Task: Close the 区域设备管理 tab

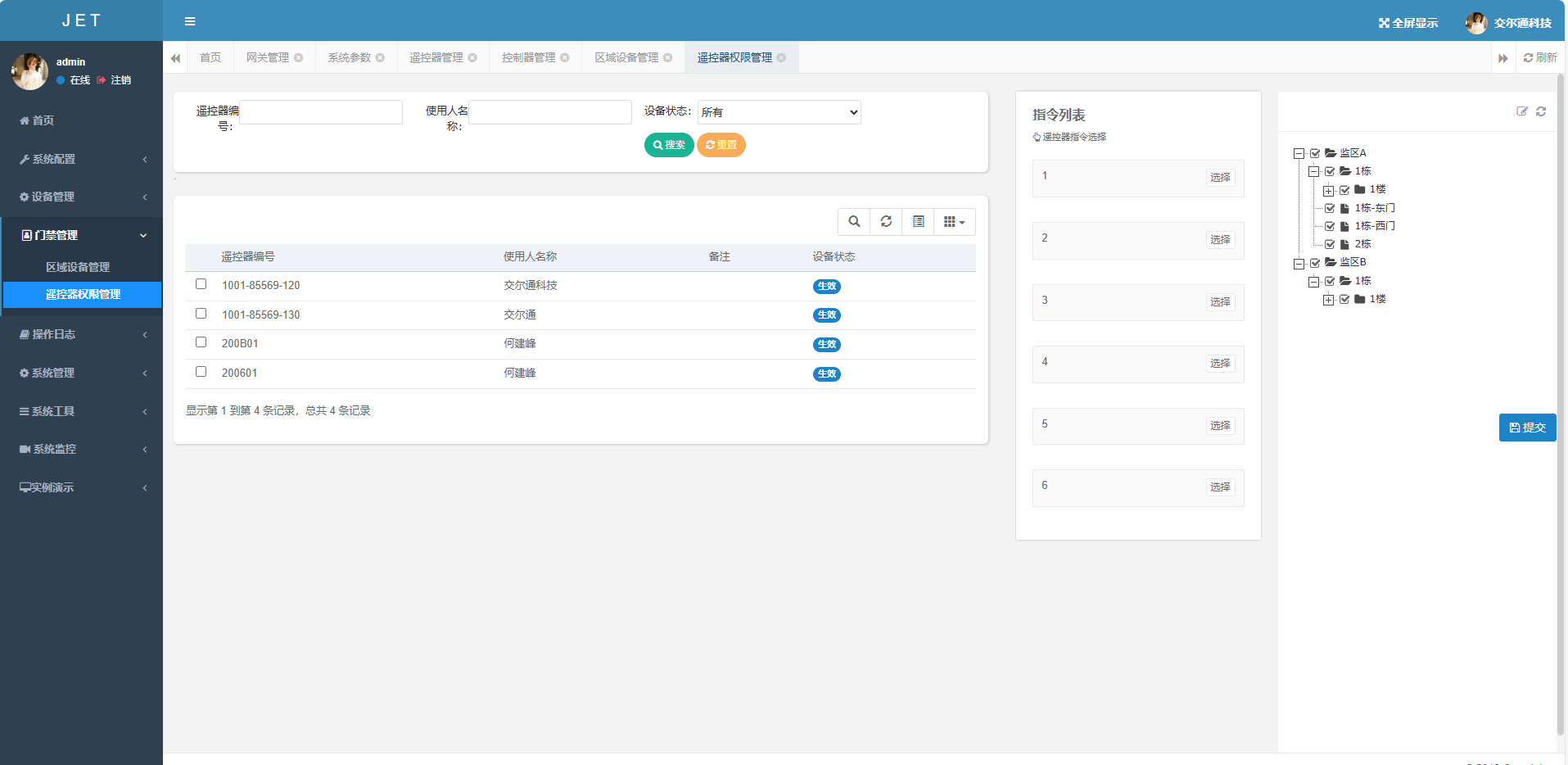Action: pyautogui.click(x=668, y=57)
